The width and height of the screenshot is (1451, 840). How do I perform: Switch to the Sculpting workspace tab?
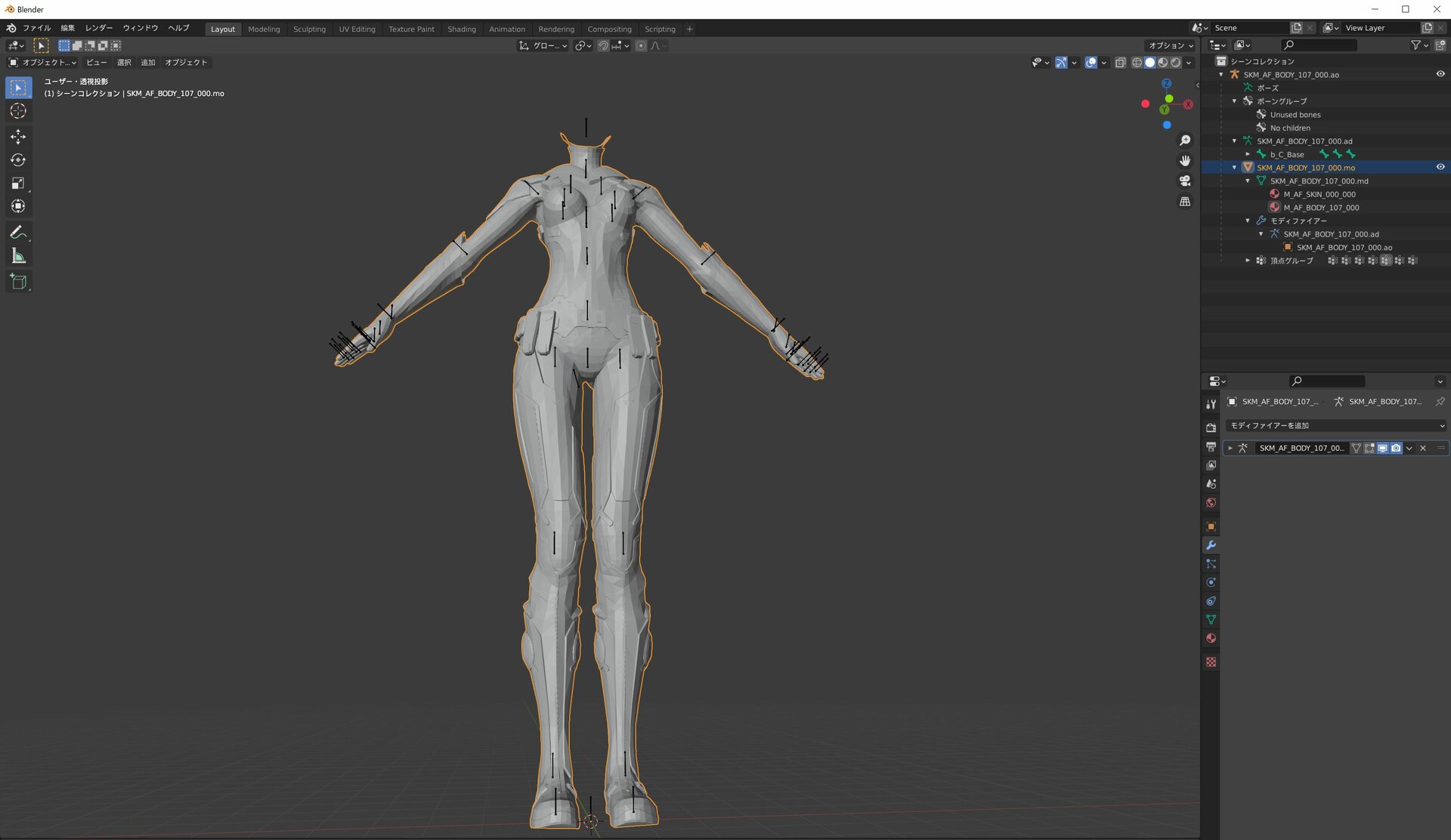(x=309, y=29)
